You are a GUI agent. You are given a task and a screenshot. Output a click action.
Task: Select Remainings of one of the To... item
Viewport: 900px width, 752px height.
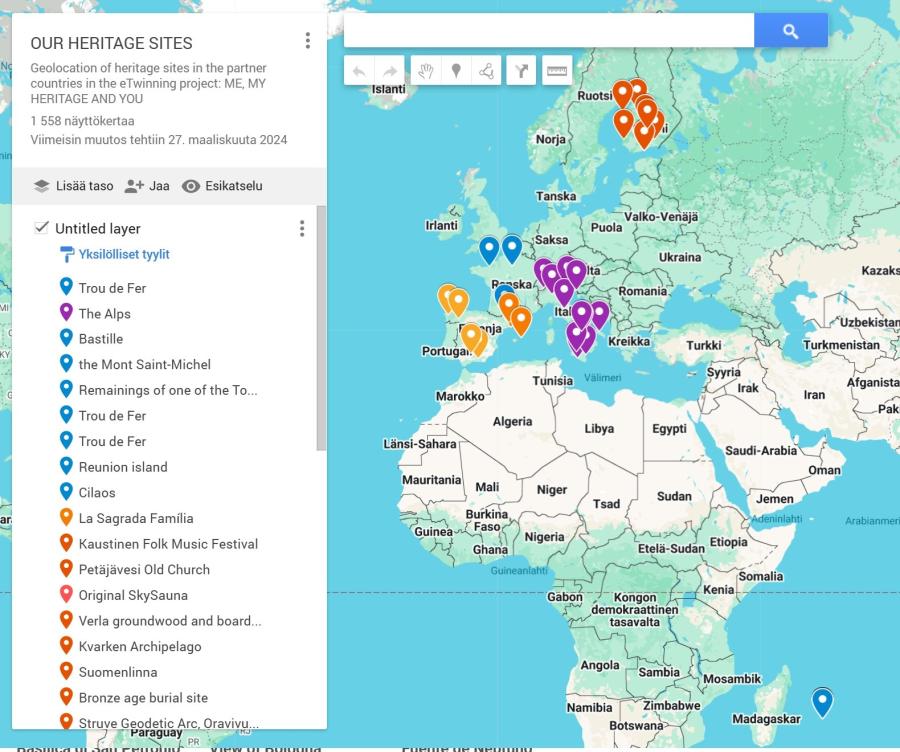pyautogui.click(x=168, y=390)
